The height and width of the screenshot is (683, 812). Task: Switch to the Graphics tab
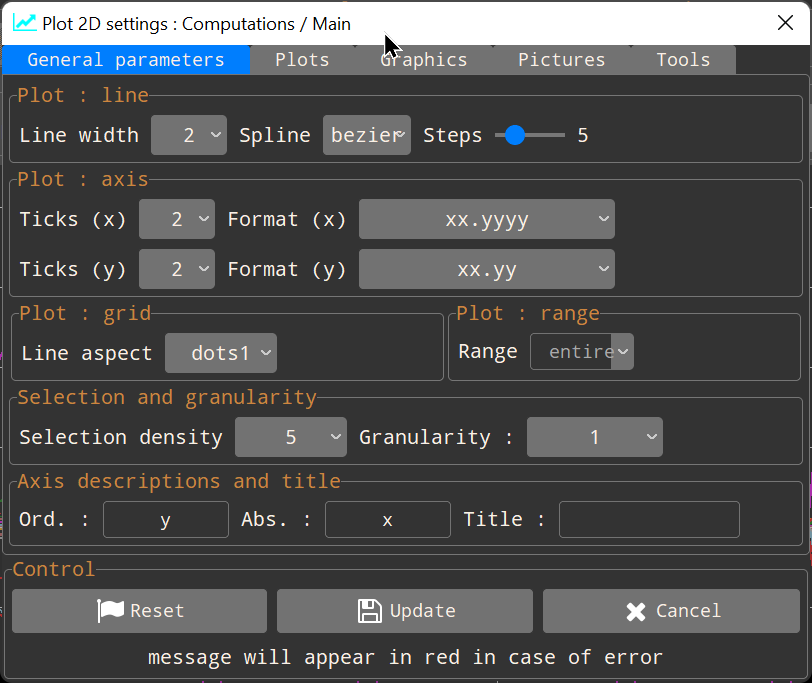coord(423,59)
